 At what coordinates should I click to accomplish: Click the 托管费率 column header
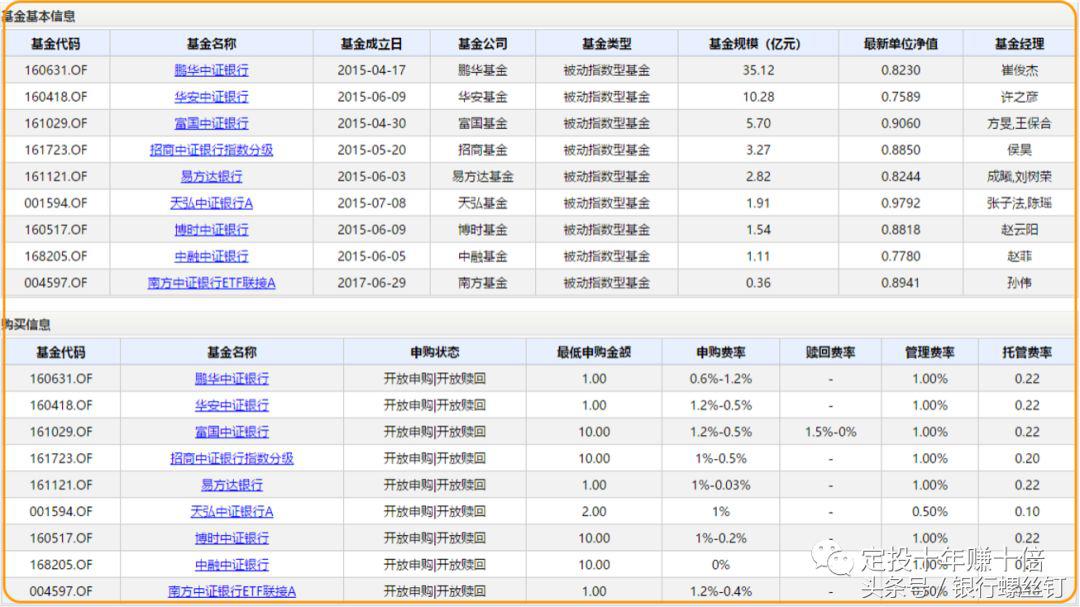[1022, 352]
